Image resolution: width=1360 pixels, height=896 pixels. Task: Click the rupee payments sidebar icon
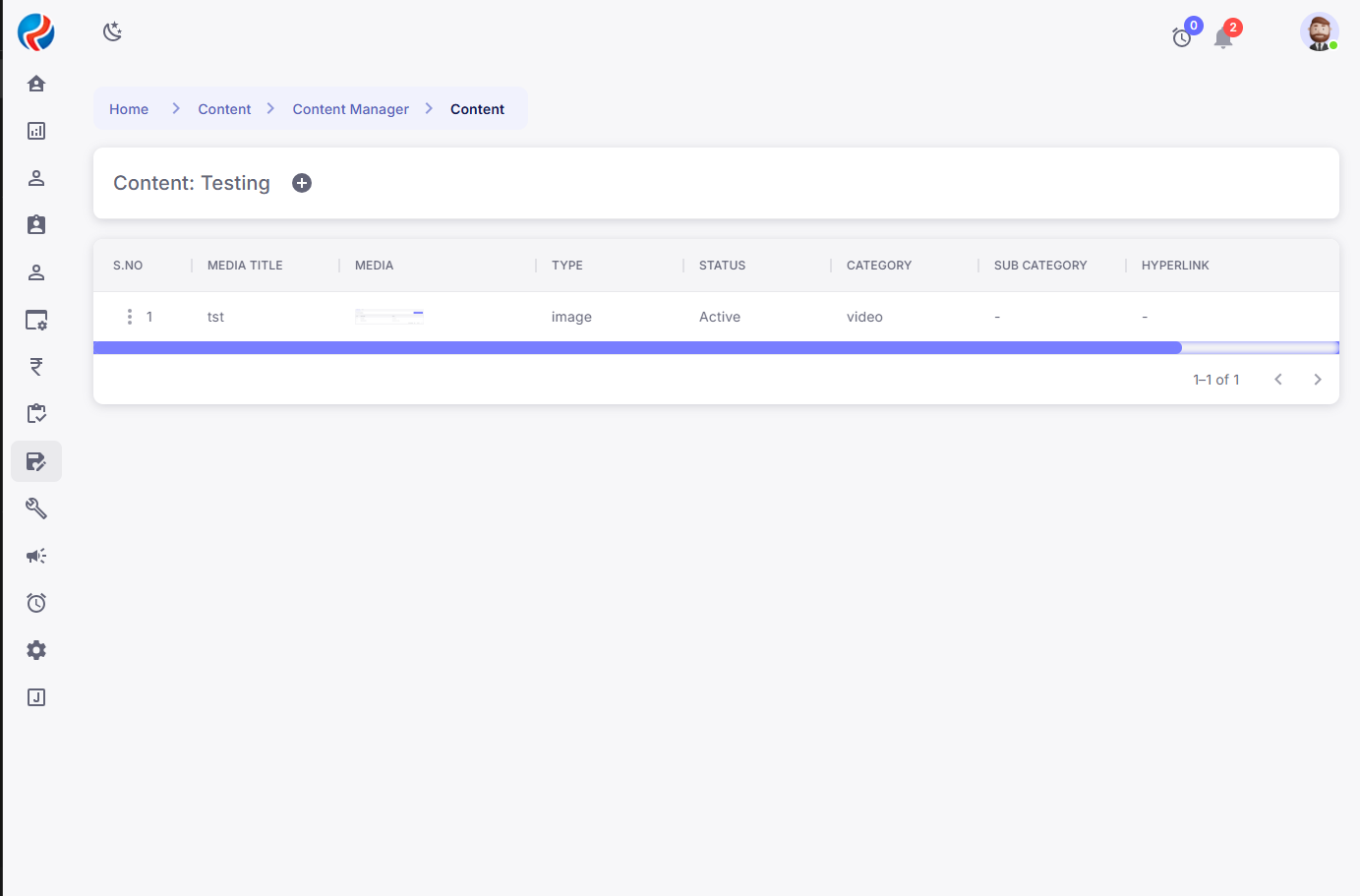click(36, 367)
